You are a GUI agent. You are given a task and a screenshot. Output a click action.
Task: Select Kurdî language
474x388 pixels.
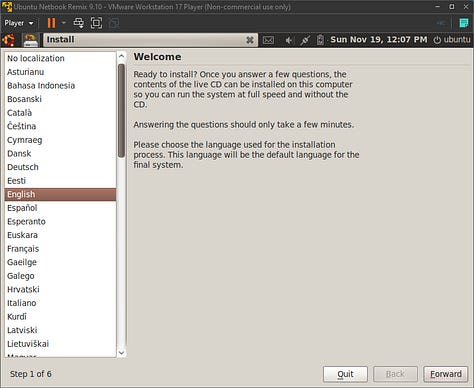click(x=60, y=317)
